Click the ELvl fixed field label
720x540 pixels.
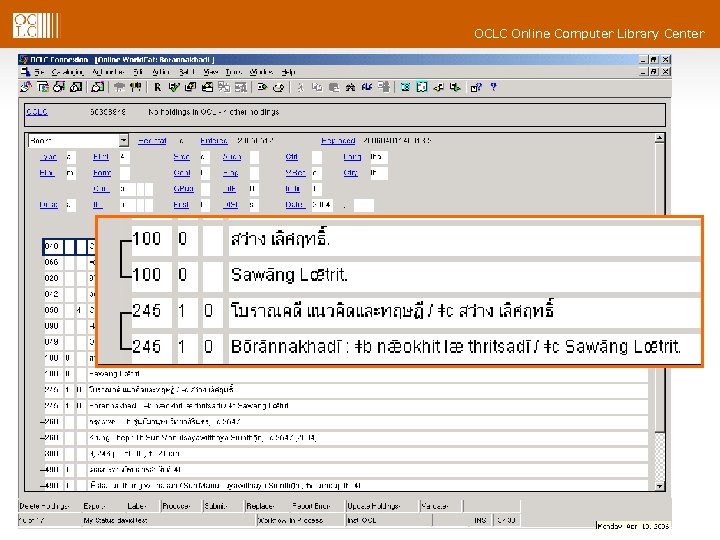tap(101, 157)
